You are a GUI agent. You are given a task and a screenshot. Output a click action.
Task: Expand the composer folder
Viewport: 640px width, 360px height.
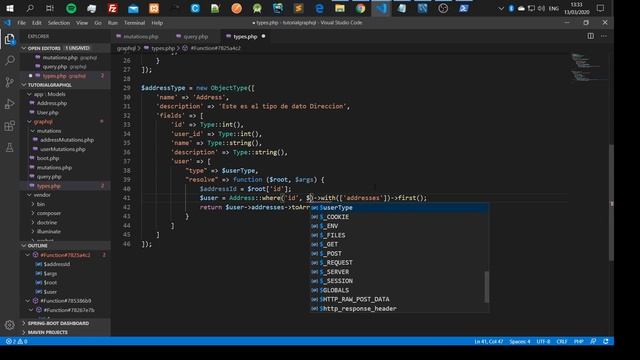(65, 213)
